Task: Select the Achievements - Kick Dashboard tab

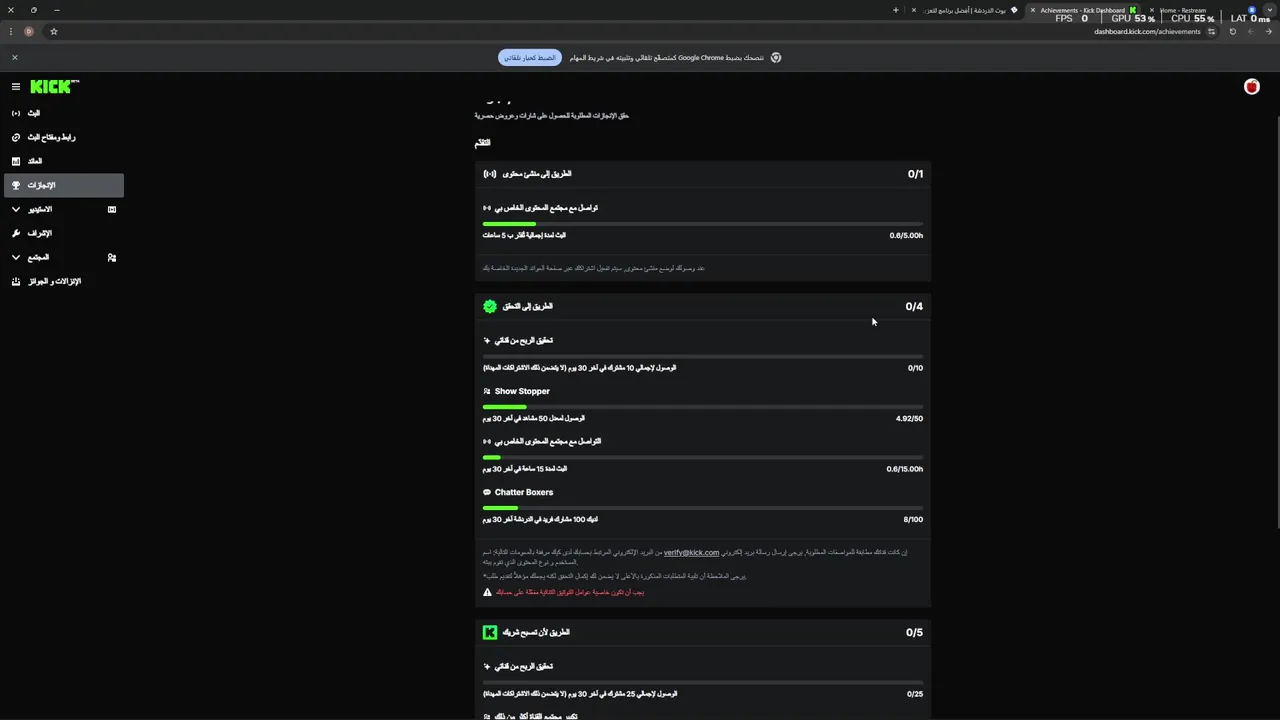Action: 1082,10
